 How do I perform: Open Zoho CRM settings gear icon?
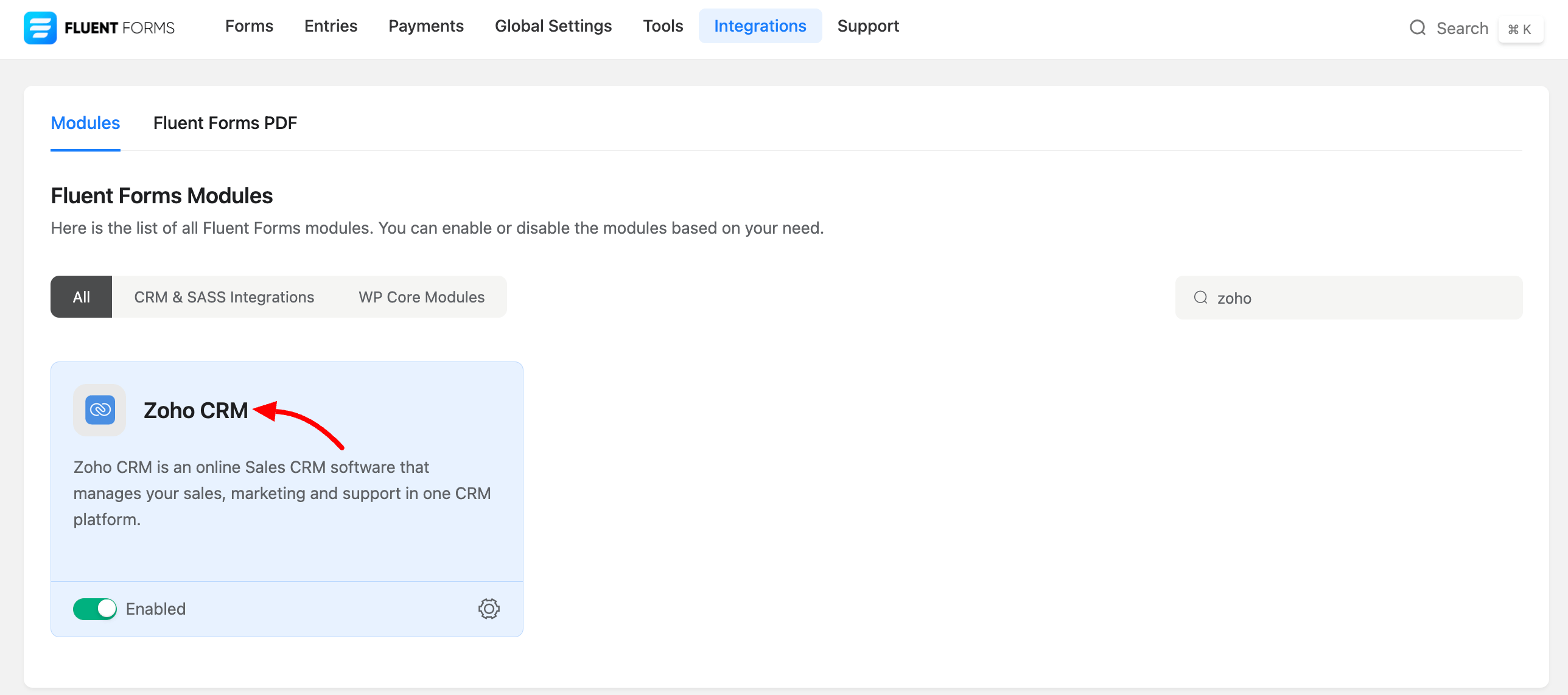[x=488, y=608]
